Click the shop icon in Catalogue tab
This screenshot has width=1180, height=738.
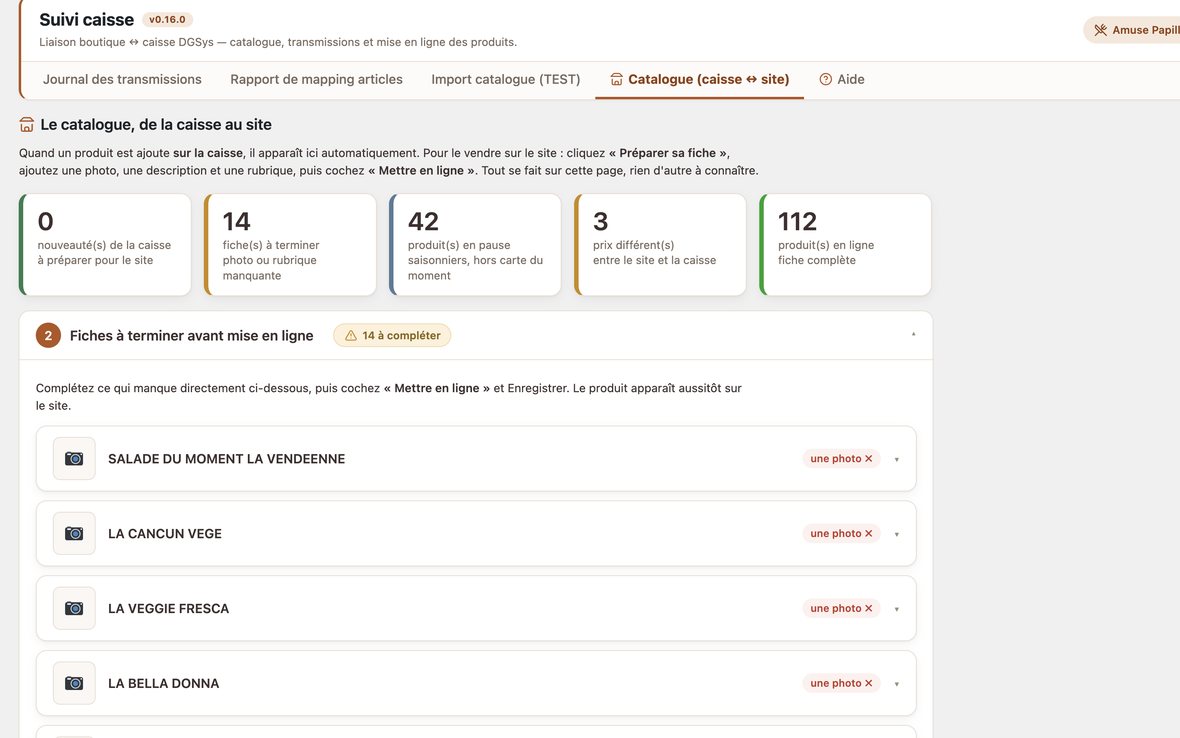pyautogui.click(x=616, y=79)
